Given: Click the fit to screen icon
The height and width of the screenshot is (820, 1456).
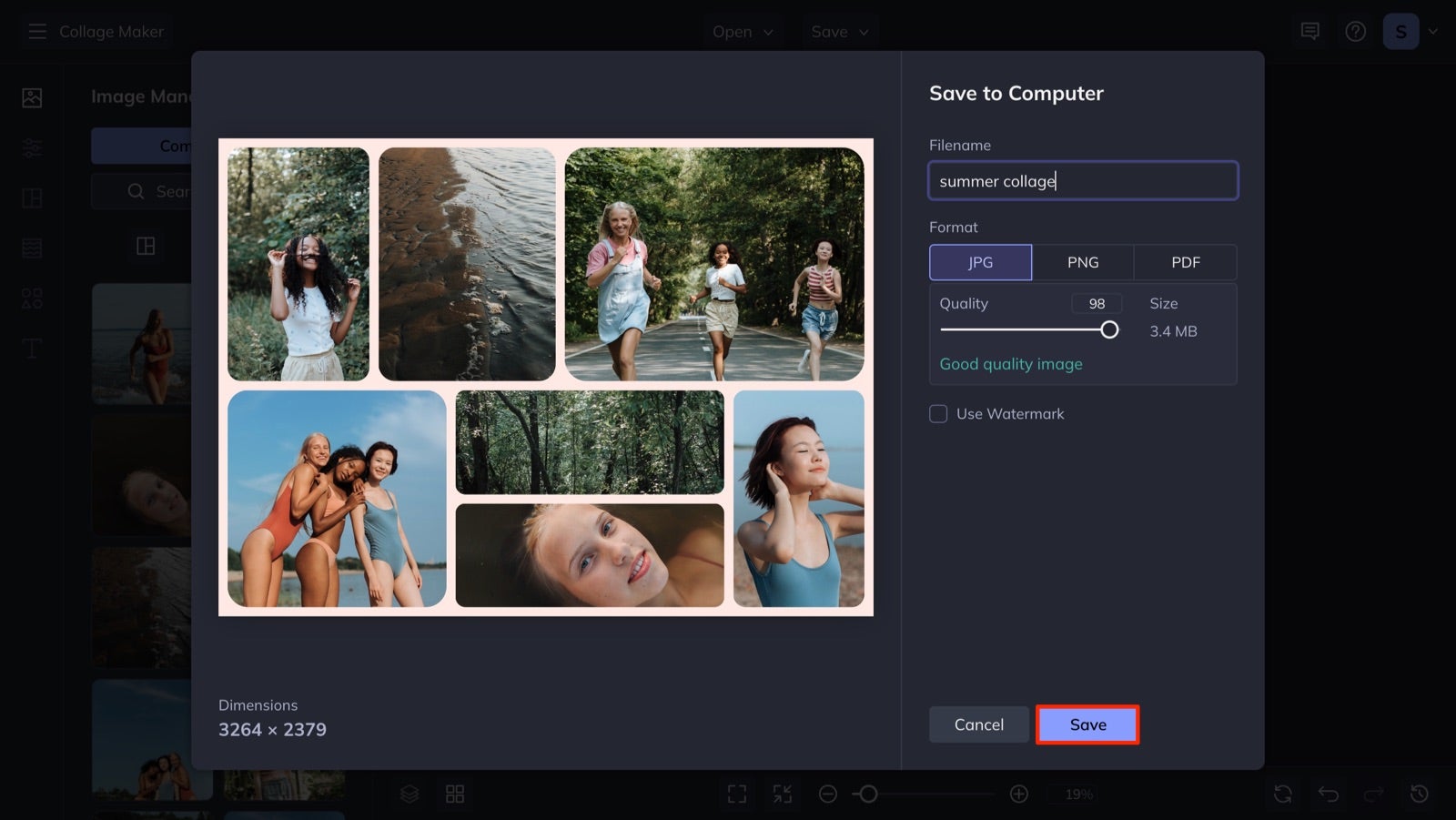Looking at the screenshot, I should pyautogui.click(x=737, y=795).
